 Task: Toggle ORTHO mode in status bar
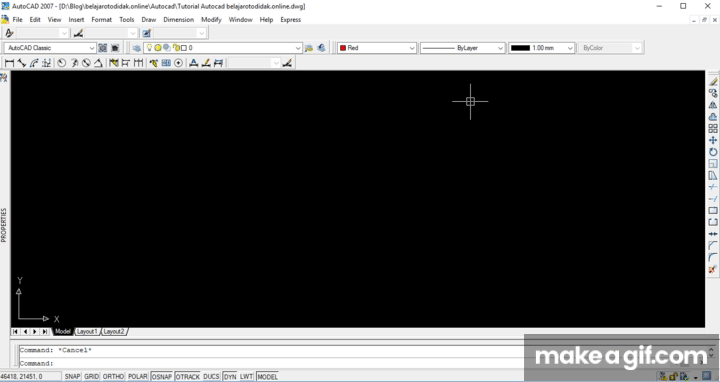[x=113, y=376]
